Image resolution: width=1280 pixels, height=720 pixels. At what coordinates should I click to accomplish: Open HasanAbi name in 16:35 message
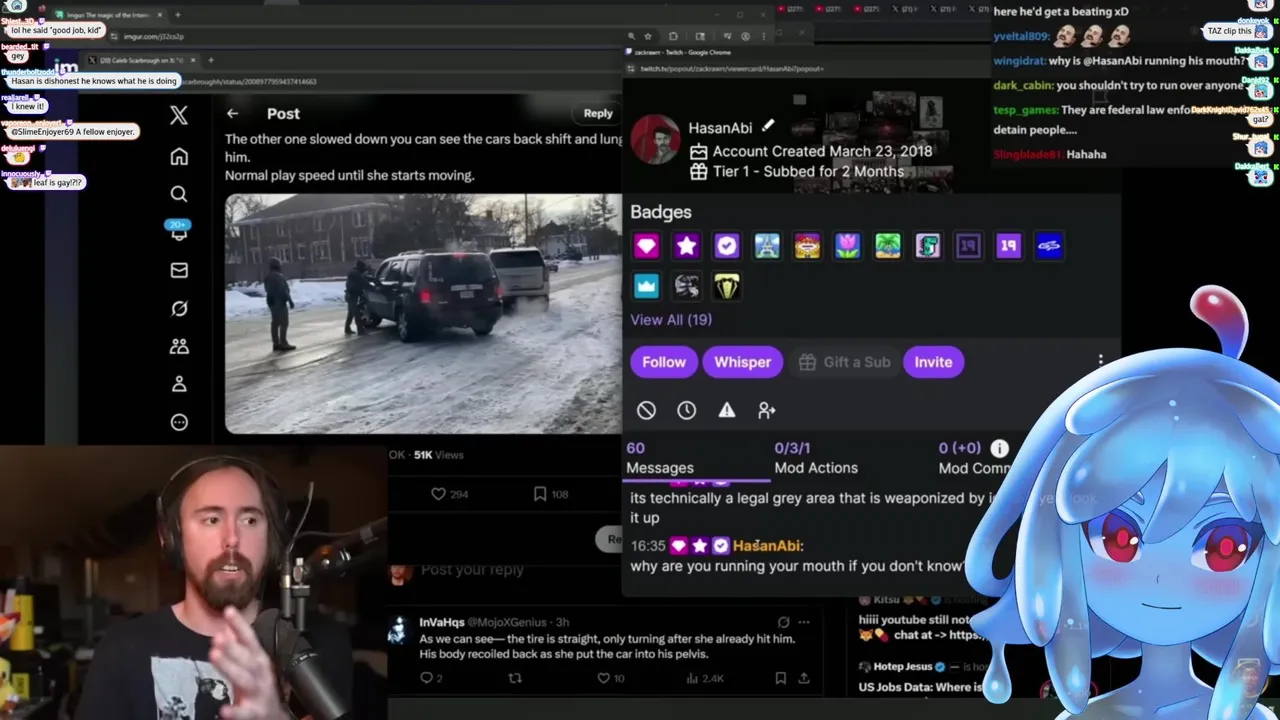[767, 546]
